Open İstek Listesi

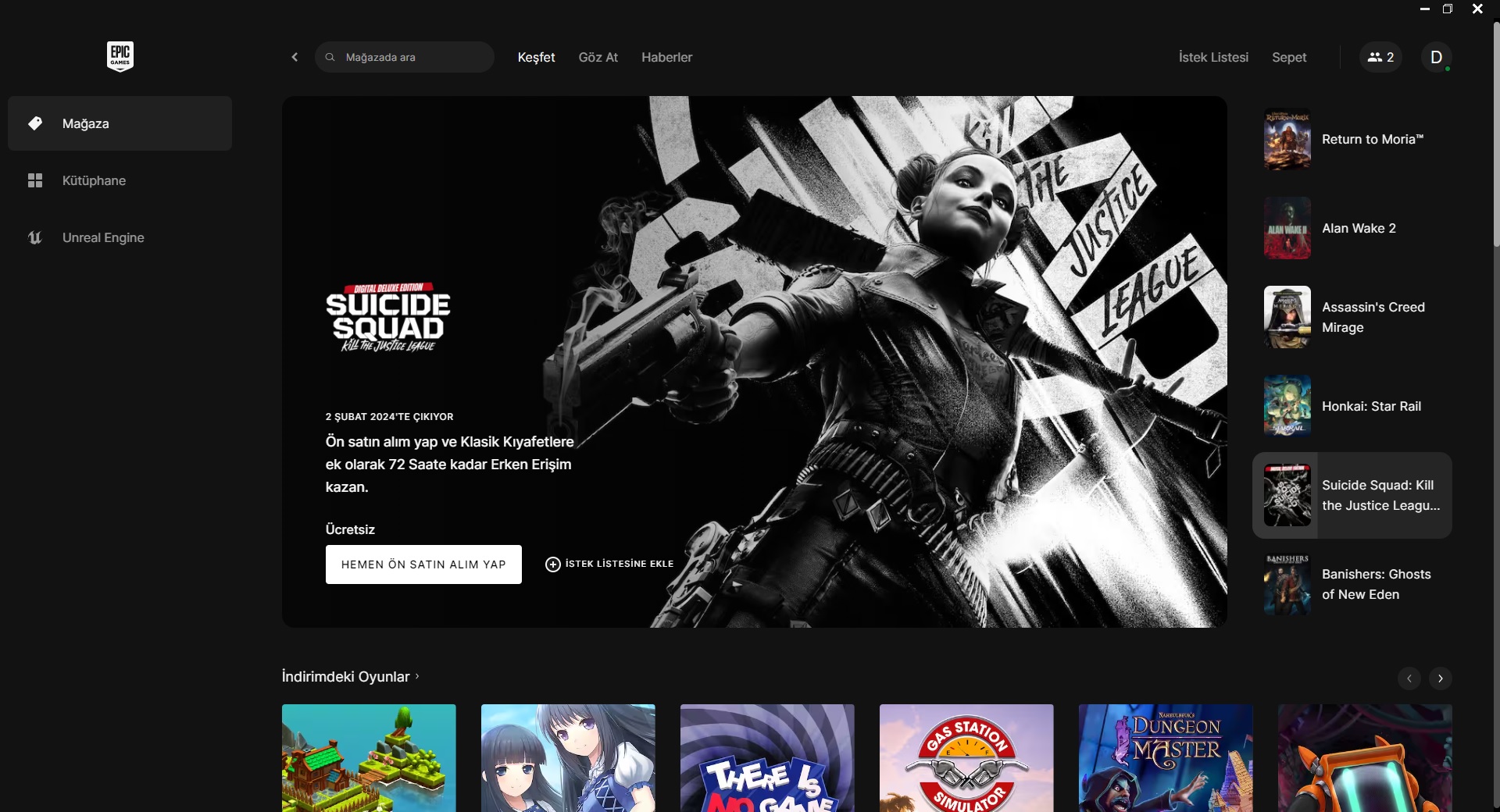[1213, 57]
